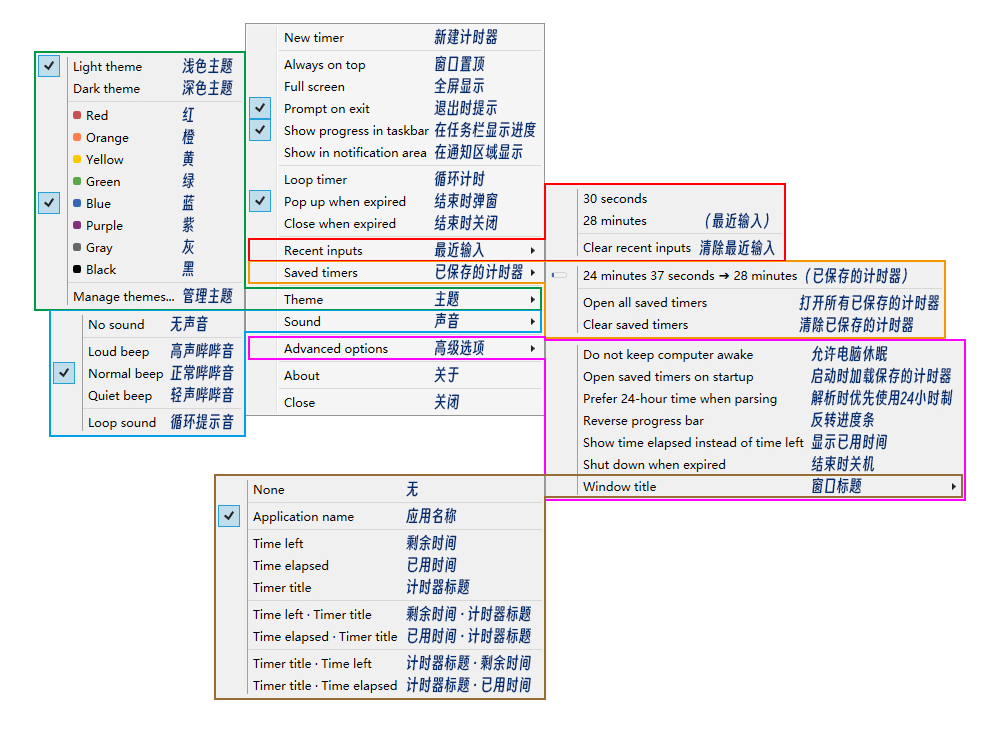The image size is (1000, 730).
Task: Pick the Black theme color dot
Action: click(x=77, y=269)
